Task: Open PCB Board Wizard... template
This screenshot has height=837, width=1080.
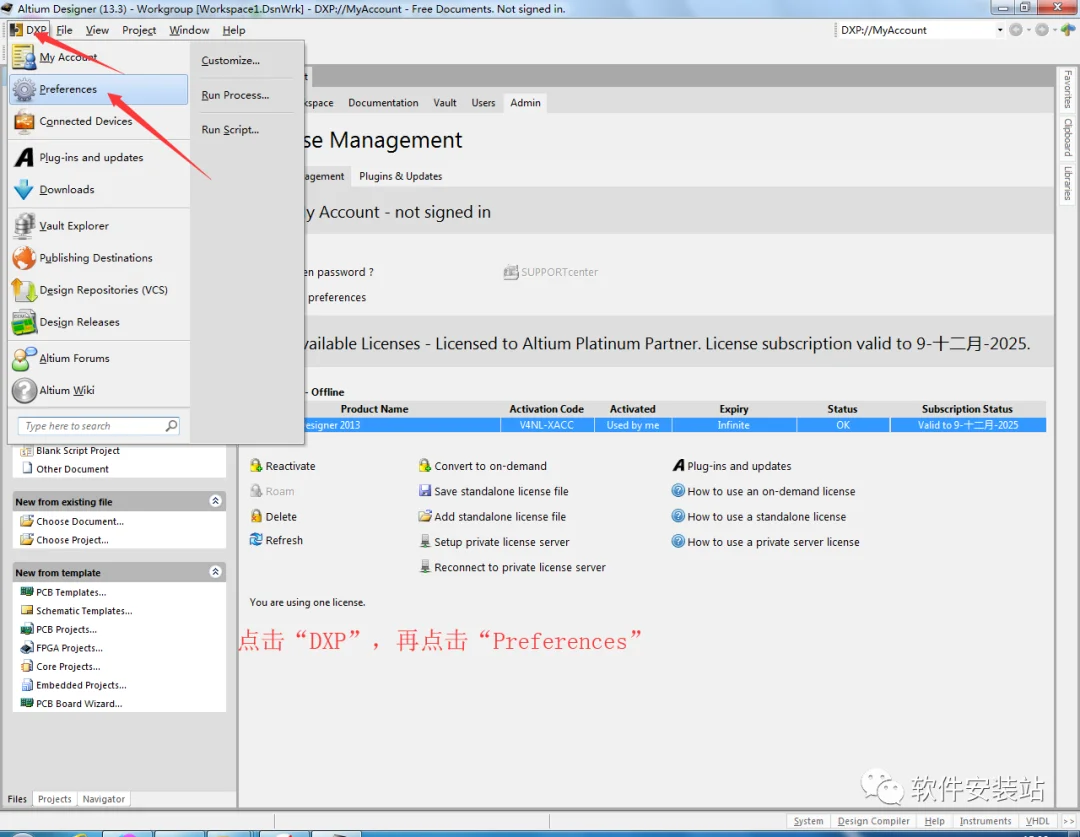Action: 79,703
